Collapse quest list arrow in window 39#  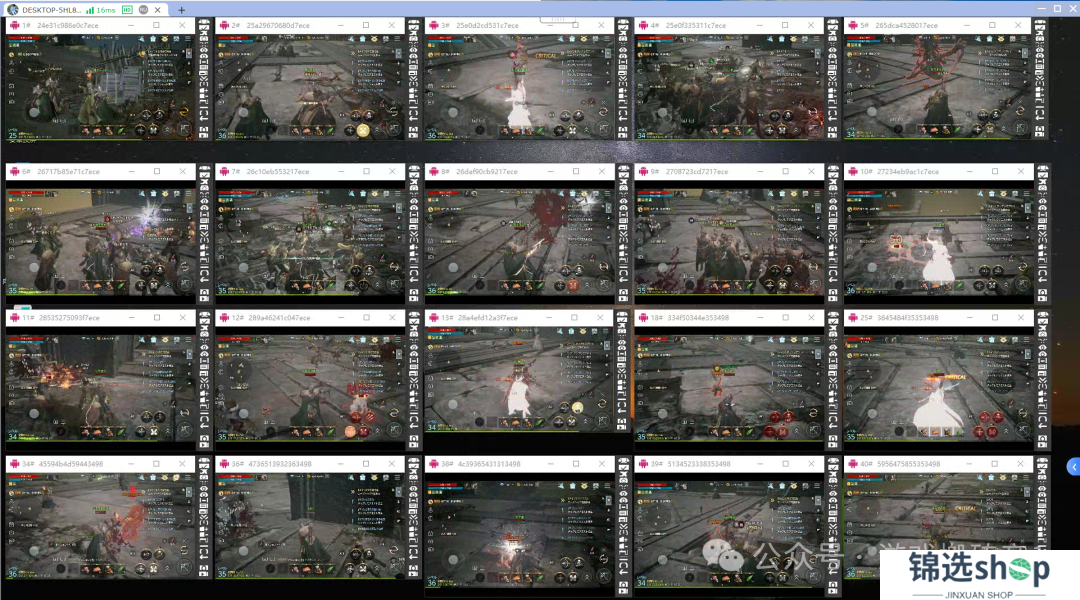click(818, 500)
